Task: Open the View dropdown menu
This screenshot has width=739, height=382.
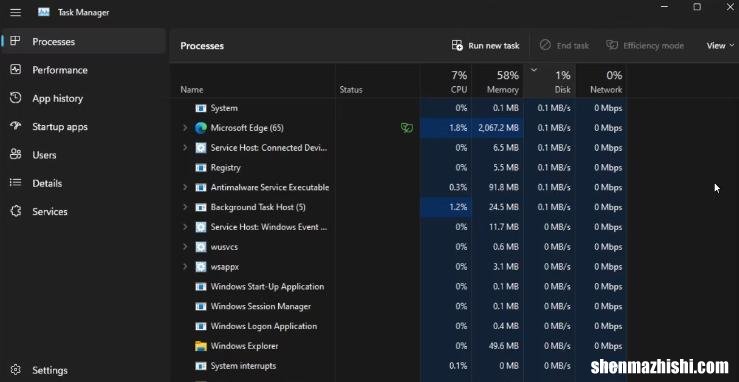Action: pyautogui.click(x=720, y=45)
